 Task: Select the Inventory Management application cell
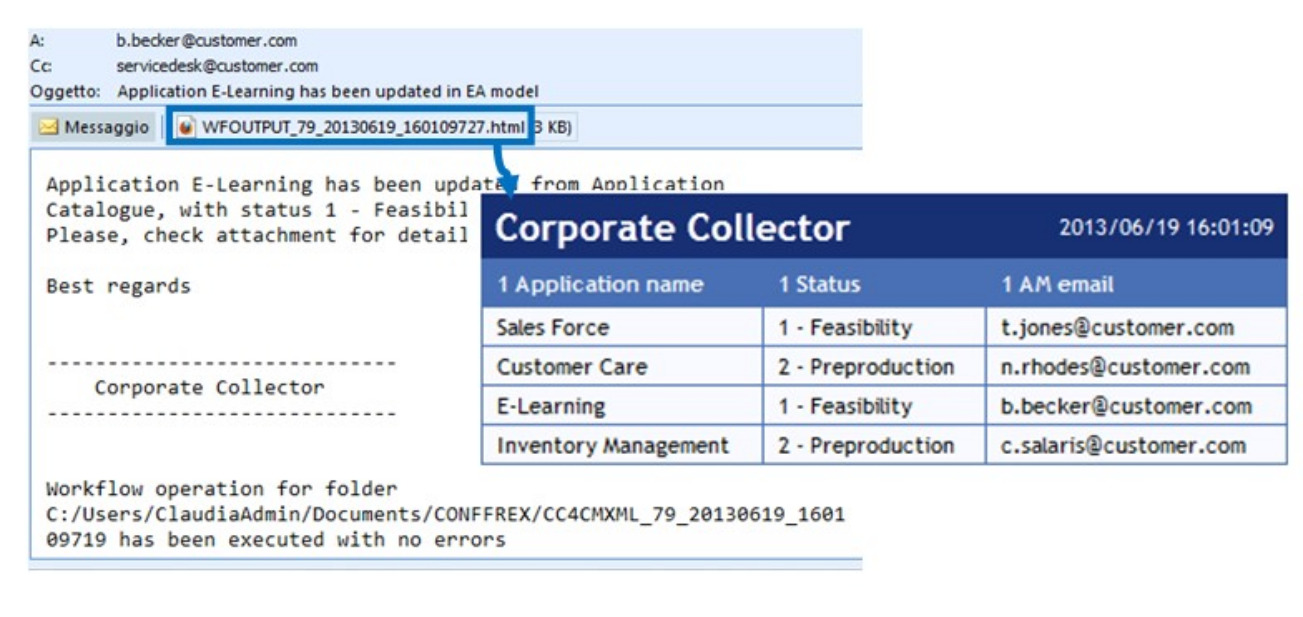click(x=613, y=446)
